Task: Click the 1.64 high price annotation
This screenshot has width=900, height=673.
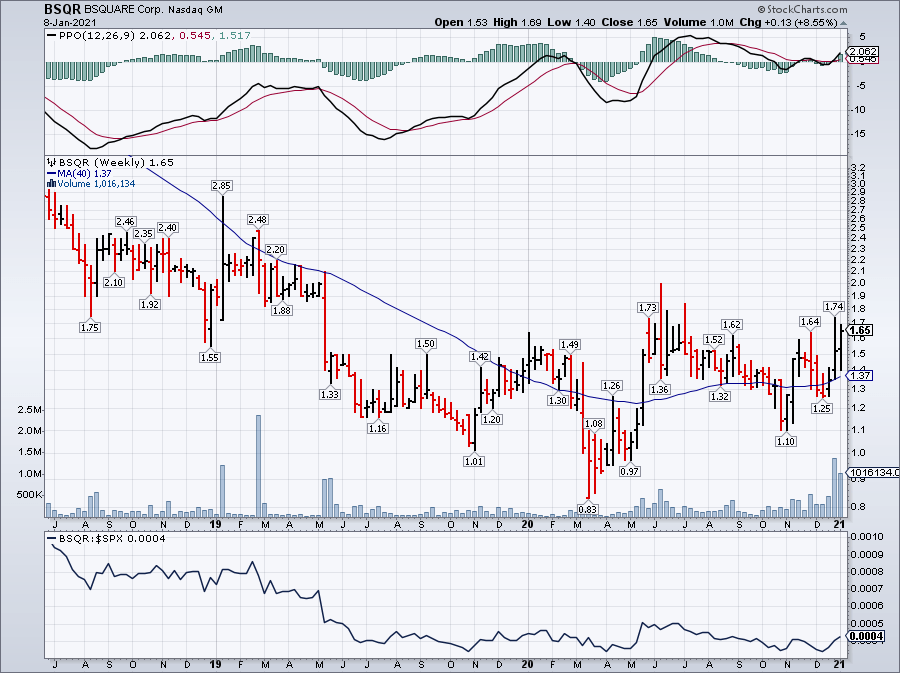Action: (x=810, y=322)
